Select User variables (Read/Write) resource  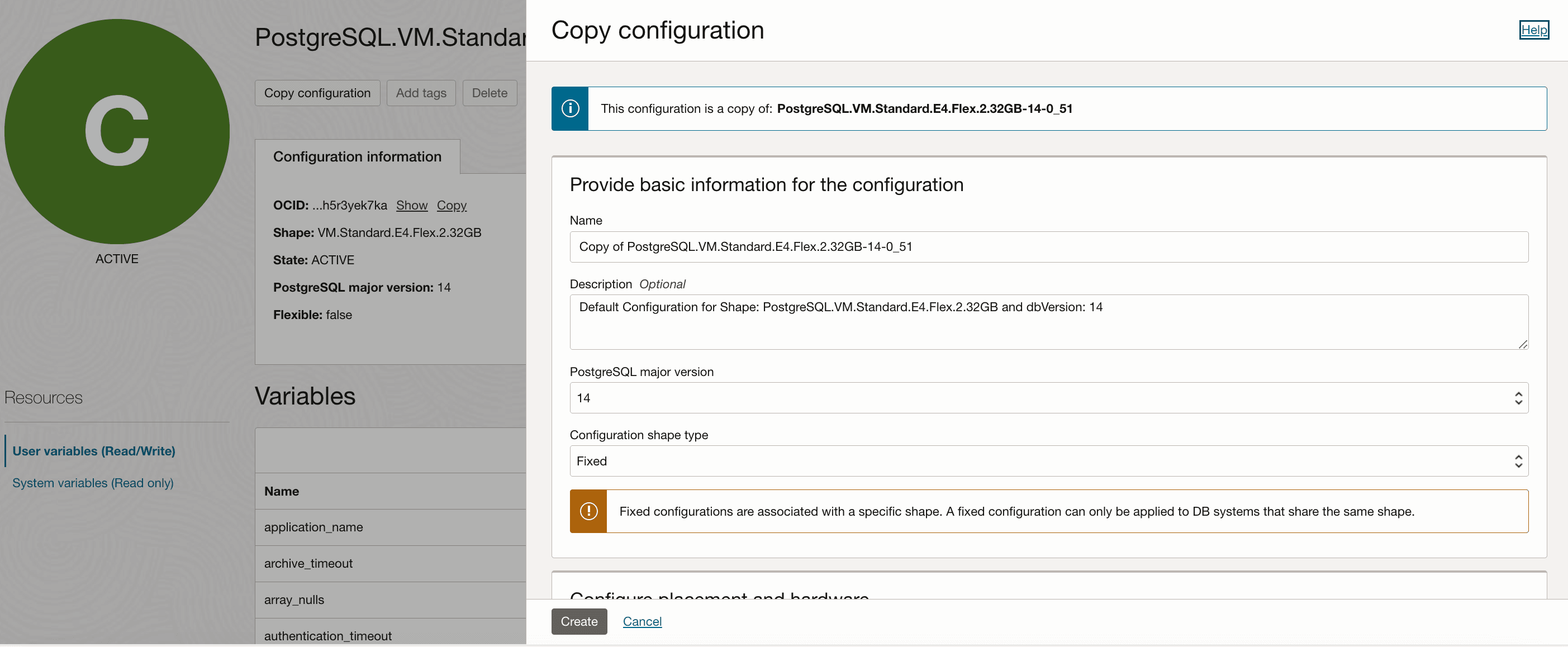[94, 451]
